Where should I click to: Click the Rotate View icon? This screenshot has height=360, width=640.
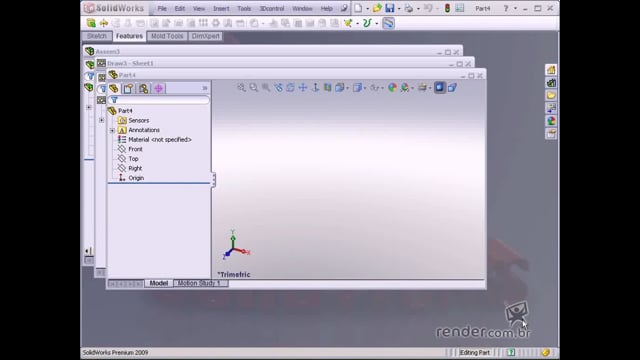(x=290, y=87)
